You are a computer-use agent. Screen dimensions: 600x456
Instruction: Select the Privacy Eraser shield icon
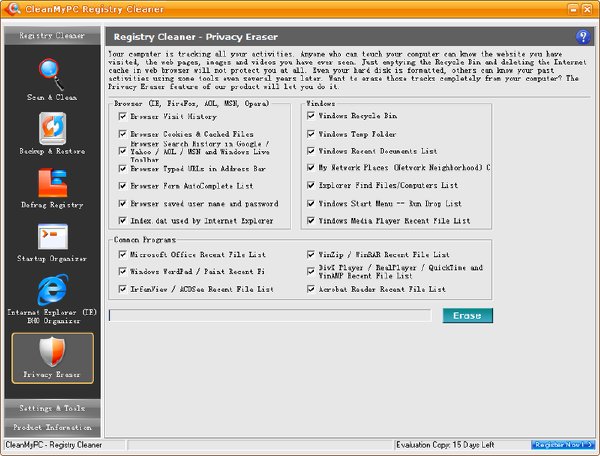pos(52,352)
